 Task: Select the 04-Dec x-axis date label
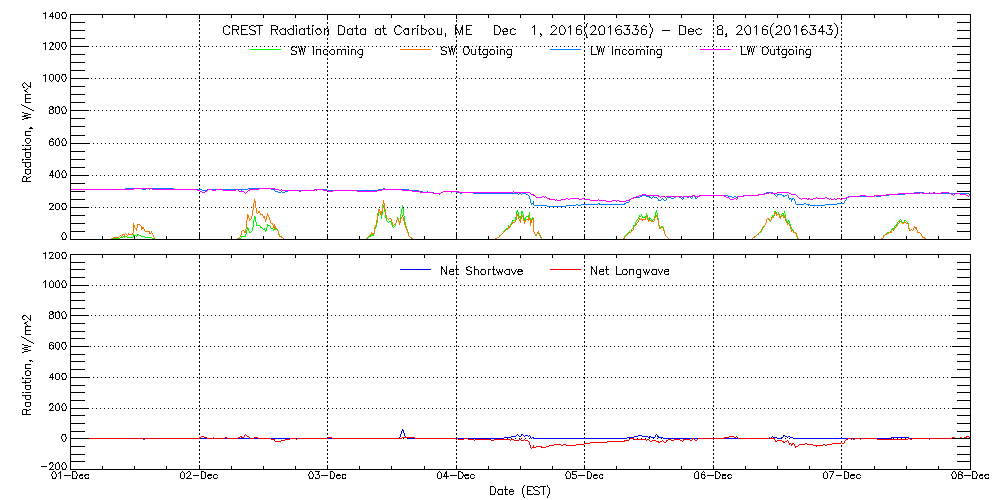[456, 477]
